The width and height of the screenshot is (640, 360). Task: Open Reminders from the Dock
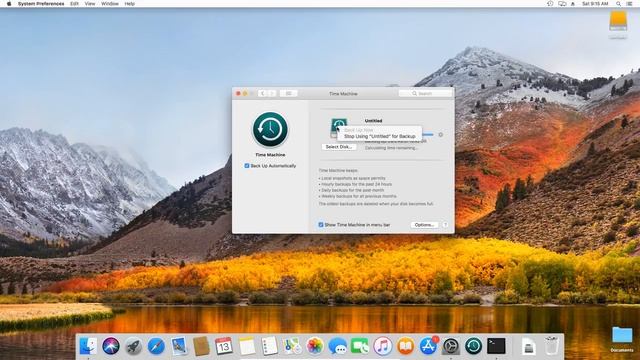[x=269, y=346]
